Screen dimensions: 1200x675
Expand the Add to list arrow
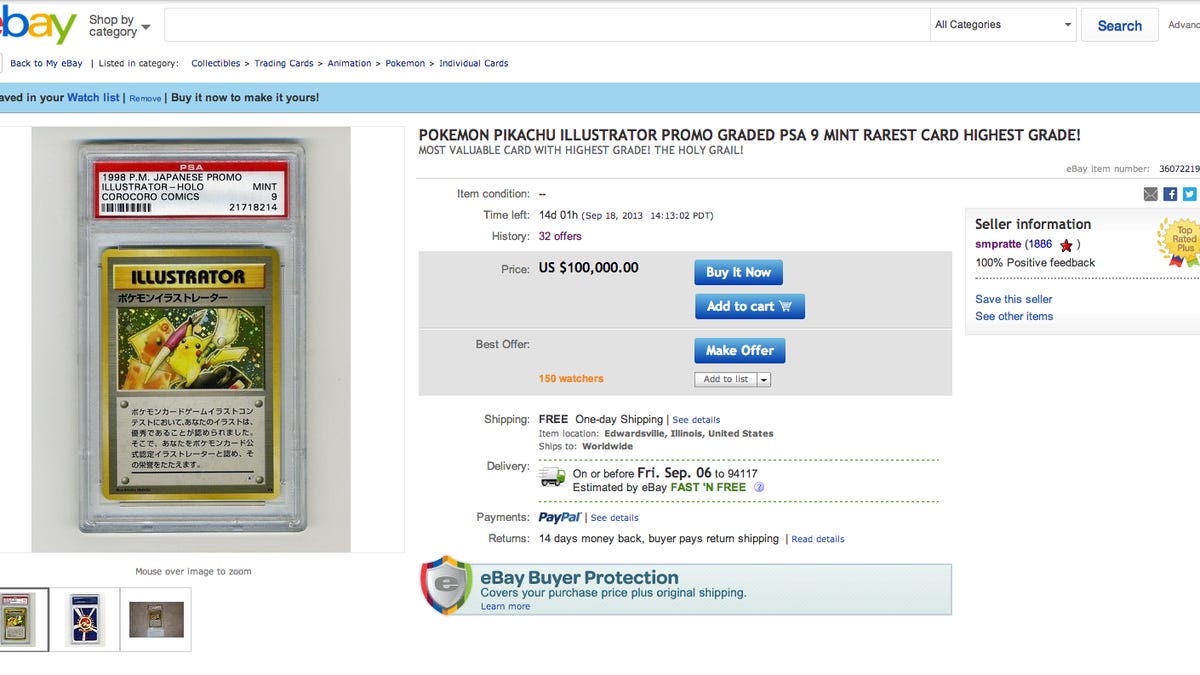click(x=764, y=380)
